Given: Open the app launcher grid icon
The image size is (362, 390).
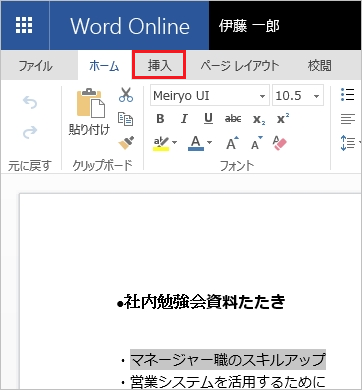Looking at the screenshot, I should [x=24, y=25].
